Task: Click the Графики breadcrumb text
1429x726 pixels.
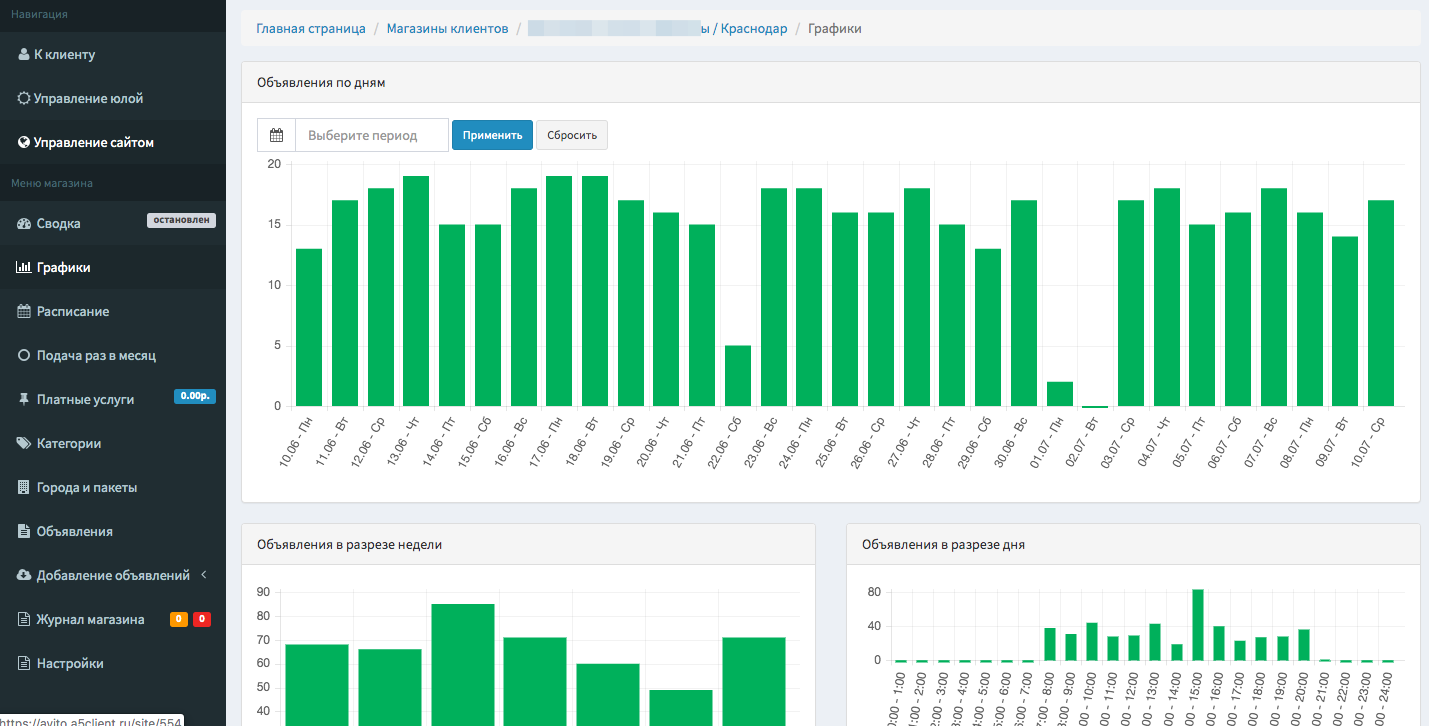Action: point(835,29)
